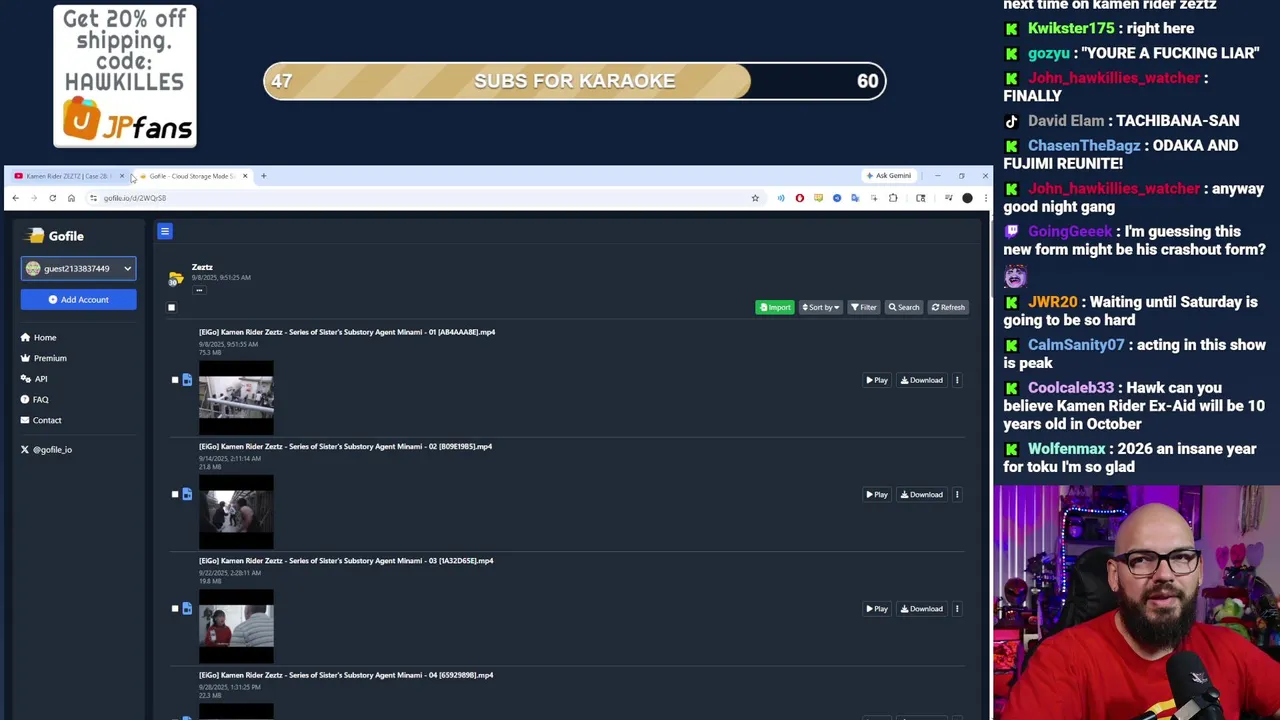
Task: Reload the Gofile page
Action: (53, 198)
